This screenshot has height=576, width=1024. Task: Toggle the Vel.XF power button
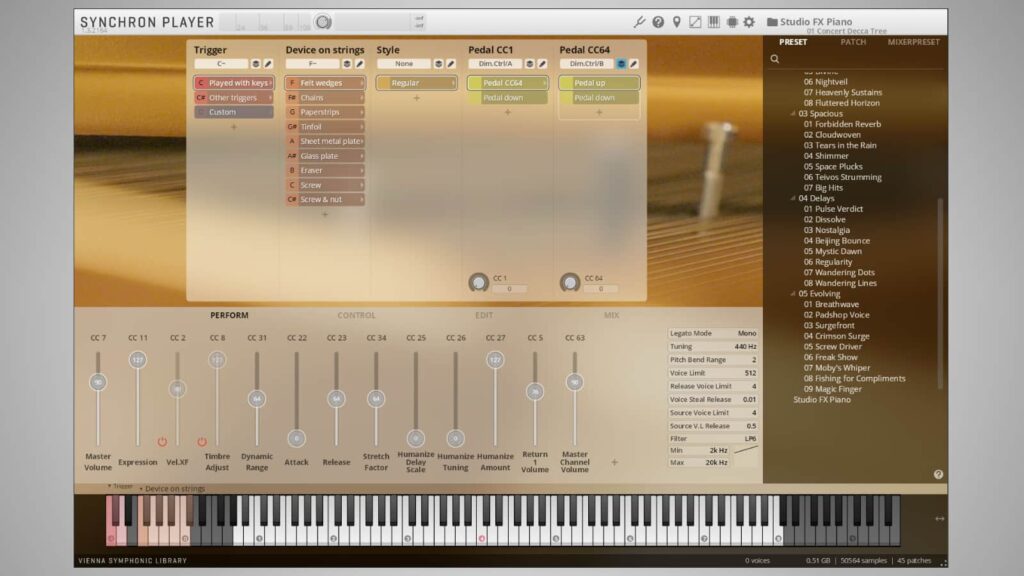tap(162, 441)
